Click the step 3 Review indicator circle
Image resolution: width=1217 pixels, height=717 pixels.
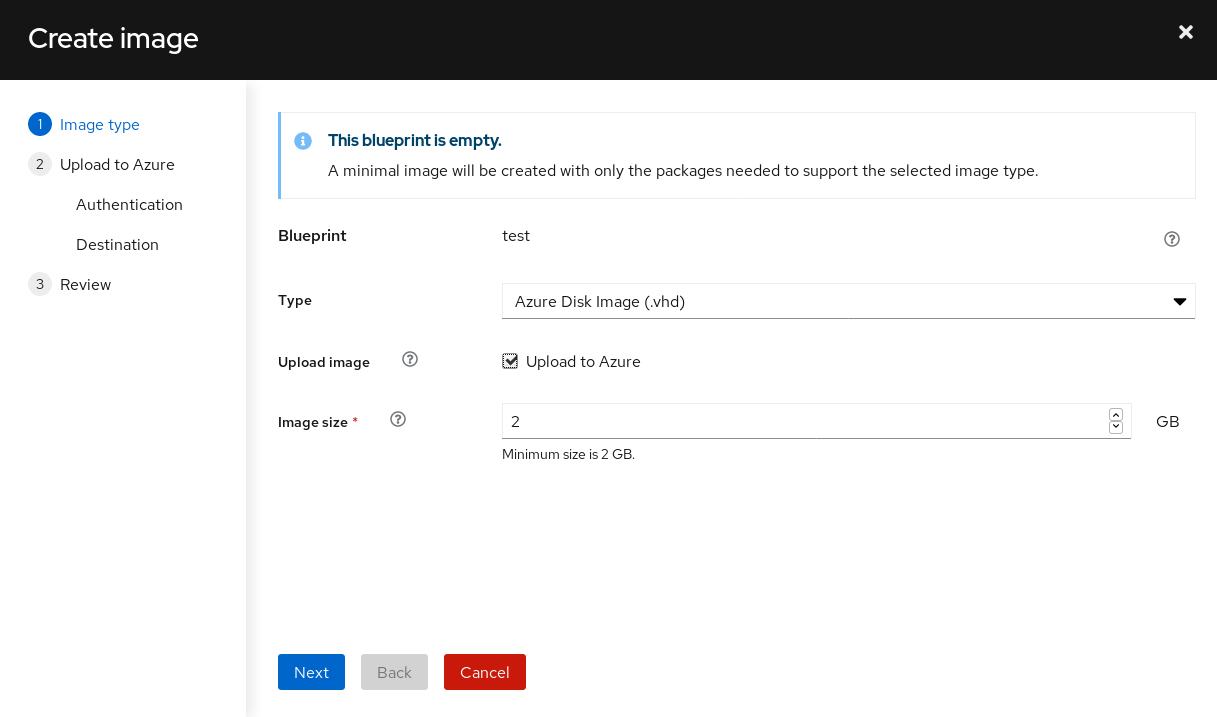click(x=40, y=284)
